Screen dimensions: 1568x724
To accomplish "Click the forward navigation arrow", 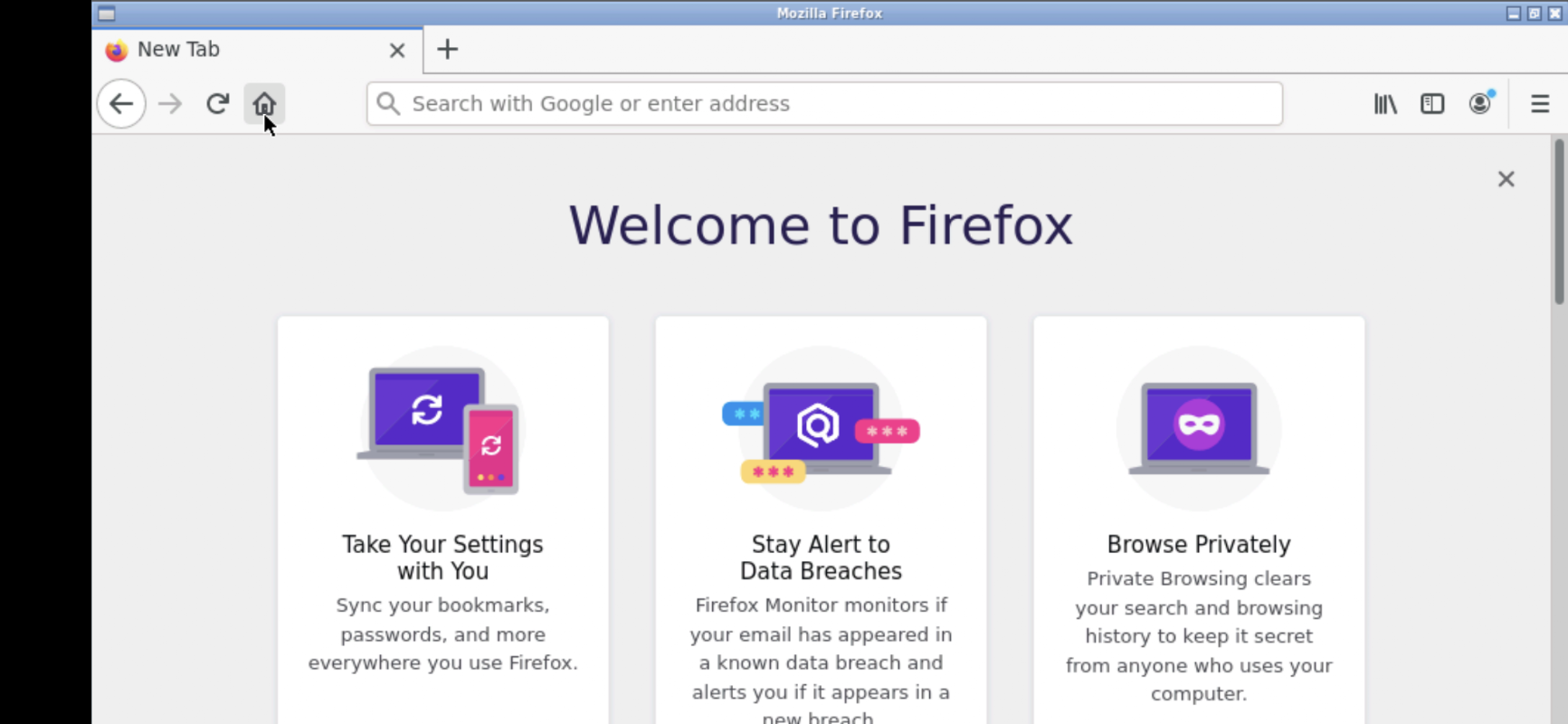I will 169,104.
